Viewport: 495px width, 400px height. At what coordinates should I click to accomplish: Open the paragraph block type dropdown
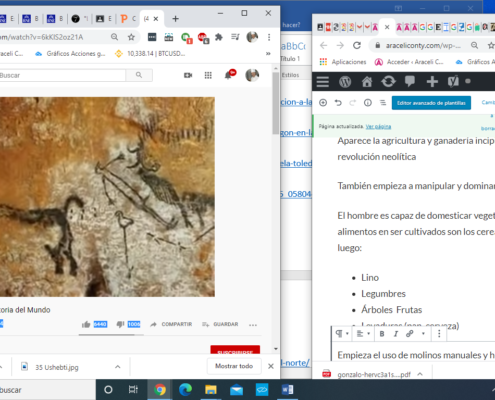(342, 334)
